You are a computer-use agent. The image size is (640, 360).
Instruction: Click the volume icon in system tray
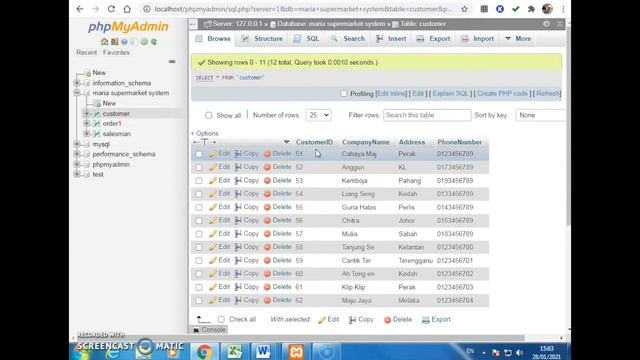pyautogui.click(x=519, y=353)
